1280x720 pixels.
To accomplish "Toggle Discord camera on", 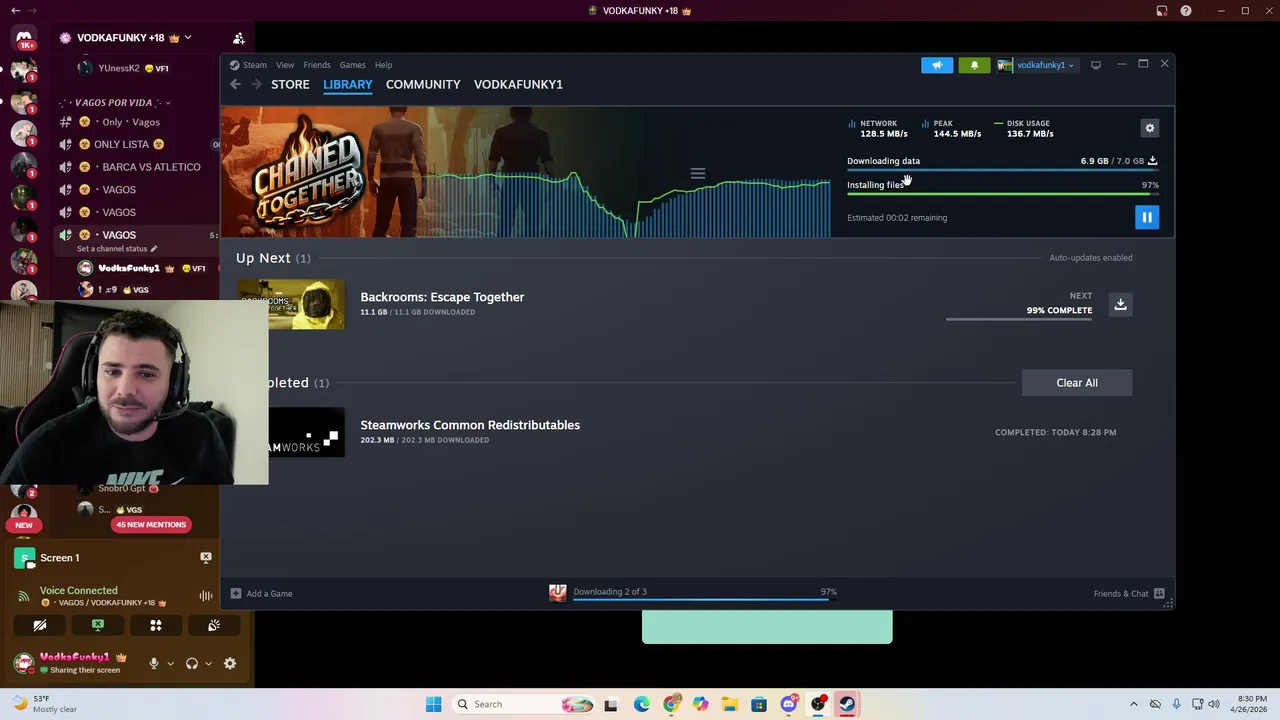I will 40,626.
